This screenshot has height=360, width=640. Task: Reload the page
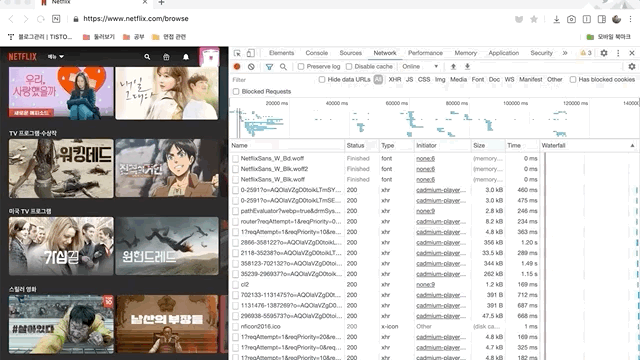[40, 19]
